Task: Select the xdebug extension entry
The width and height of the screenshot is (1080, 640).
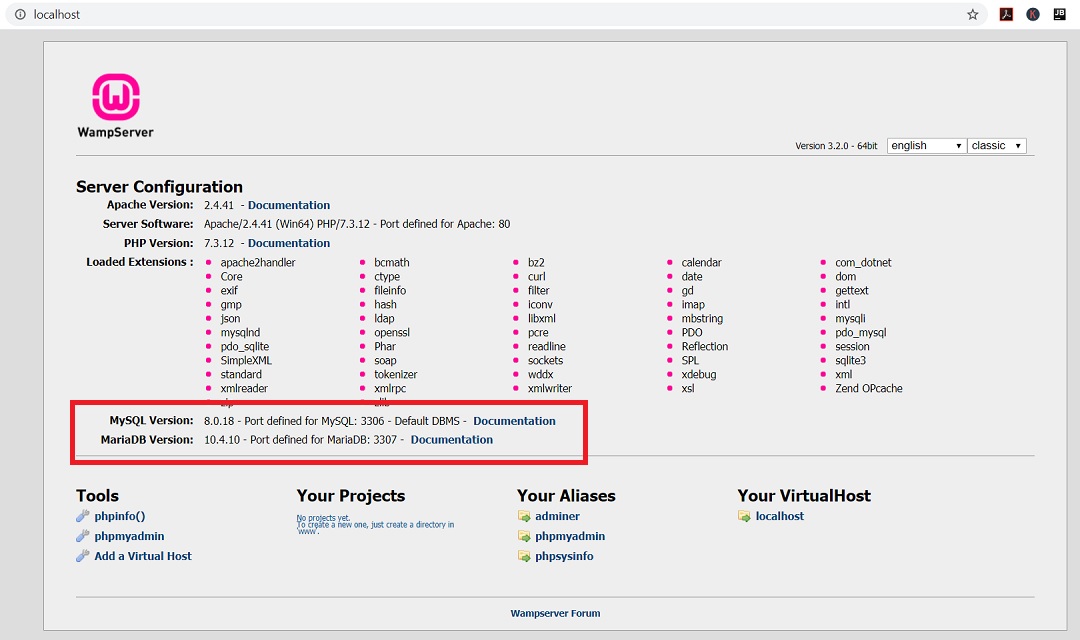Action: coord(699,375)
